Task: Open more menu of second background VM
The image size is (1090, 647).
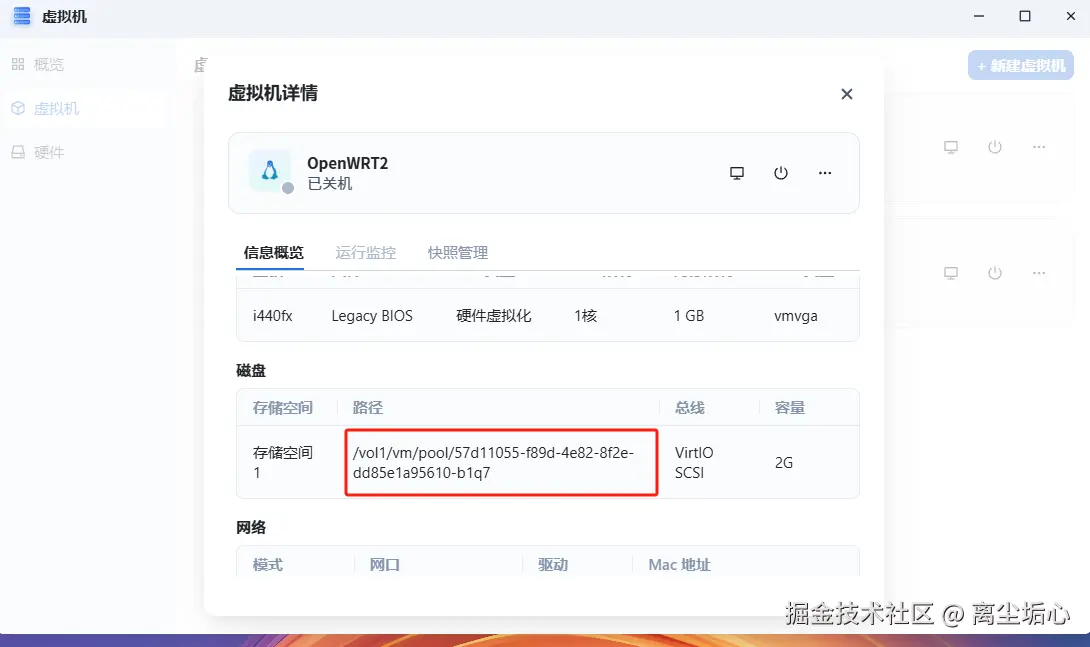Action: coord(1039,273)
